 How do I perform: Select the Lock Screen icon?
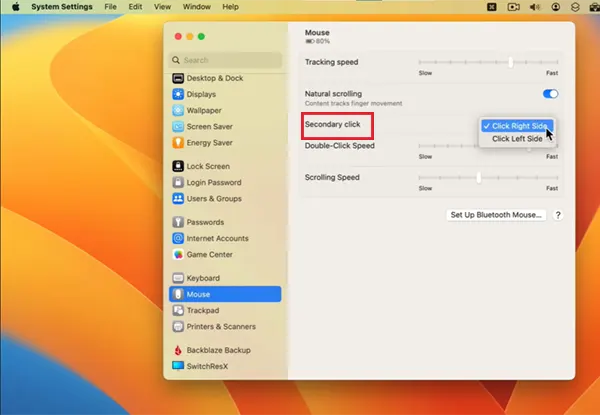178,166
